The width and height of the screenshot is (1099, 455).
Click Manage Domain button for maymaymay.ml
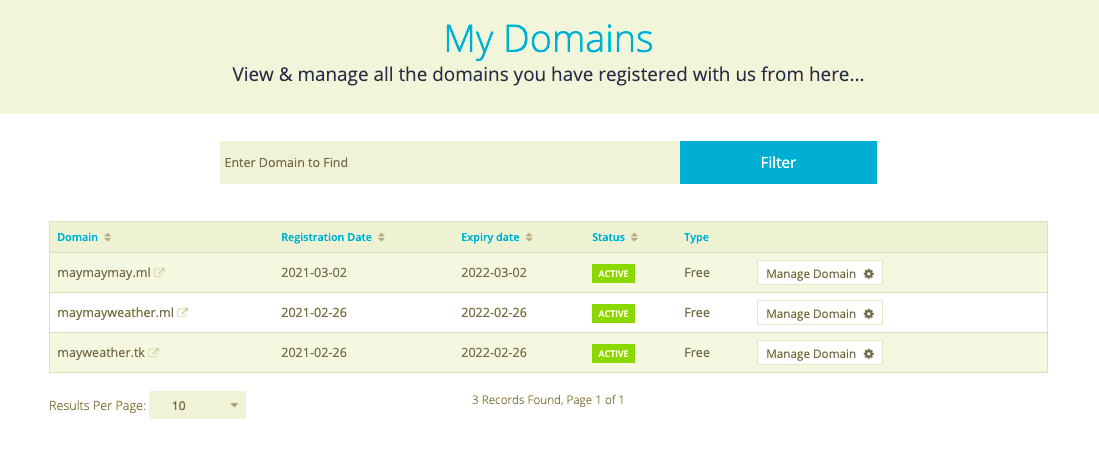[x=819, y=273]
